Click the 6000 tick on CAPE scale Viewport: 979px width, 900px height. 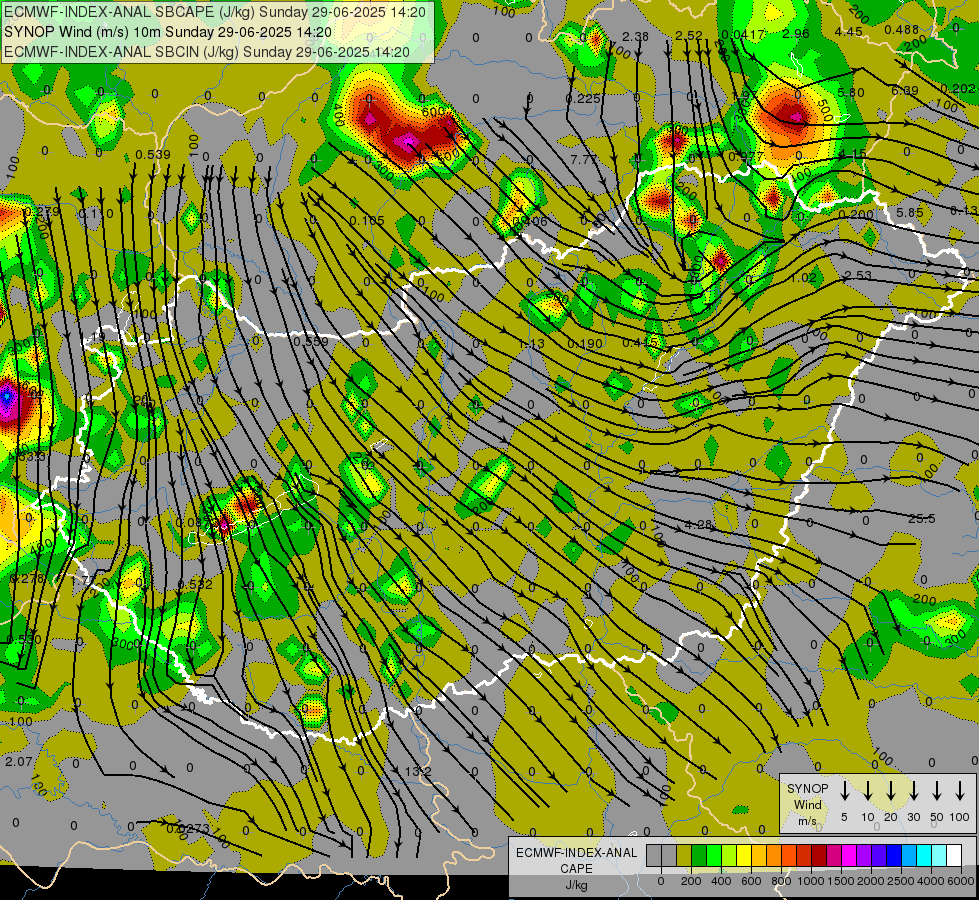pyautogui.click(x=962, y=881)
